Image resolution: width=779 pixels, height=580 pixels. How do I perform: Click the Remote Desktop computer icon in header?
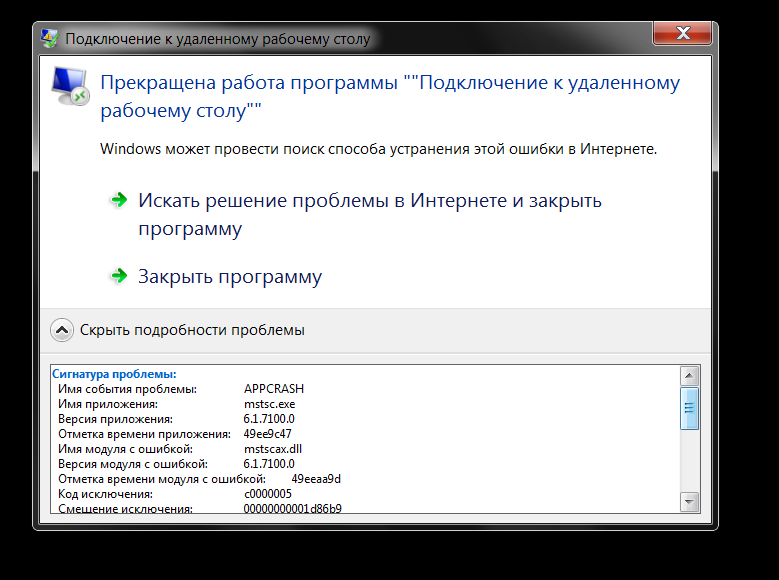coord(70,86)
